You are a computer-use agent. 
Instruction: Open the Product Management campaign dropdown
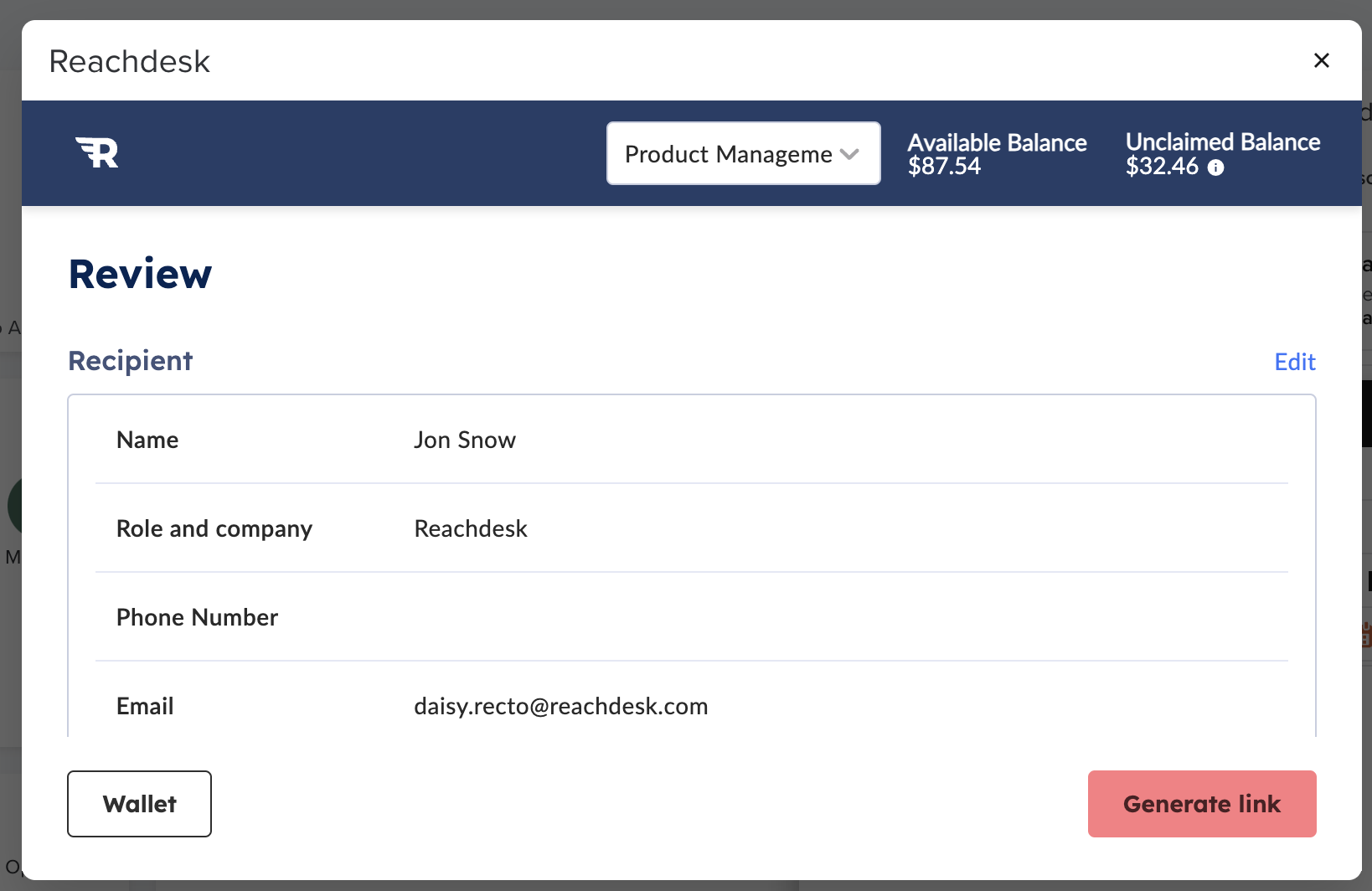click(742, 153)
